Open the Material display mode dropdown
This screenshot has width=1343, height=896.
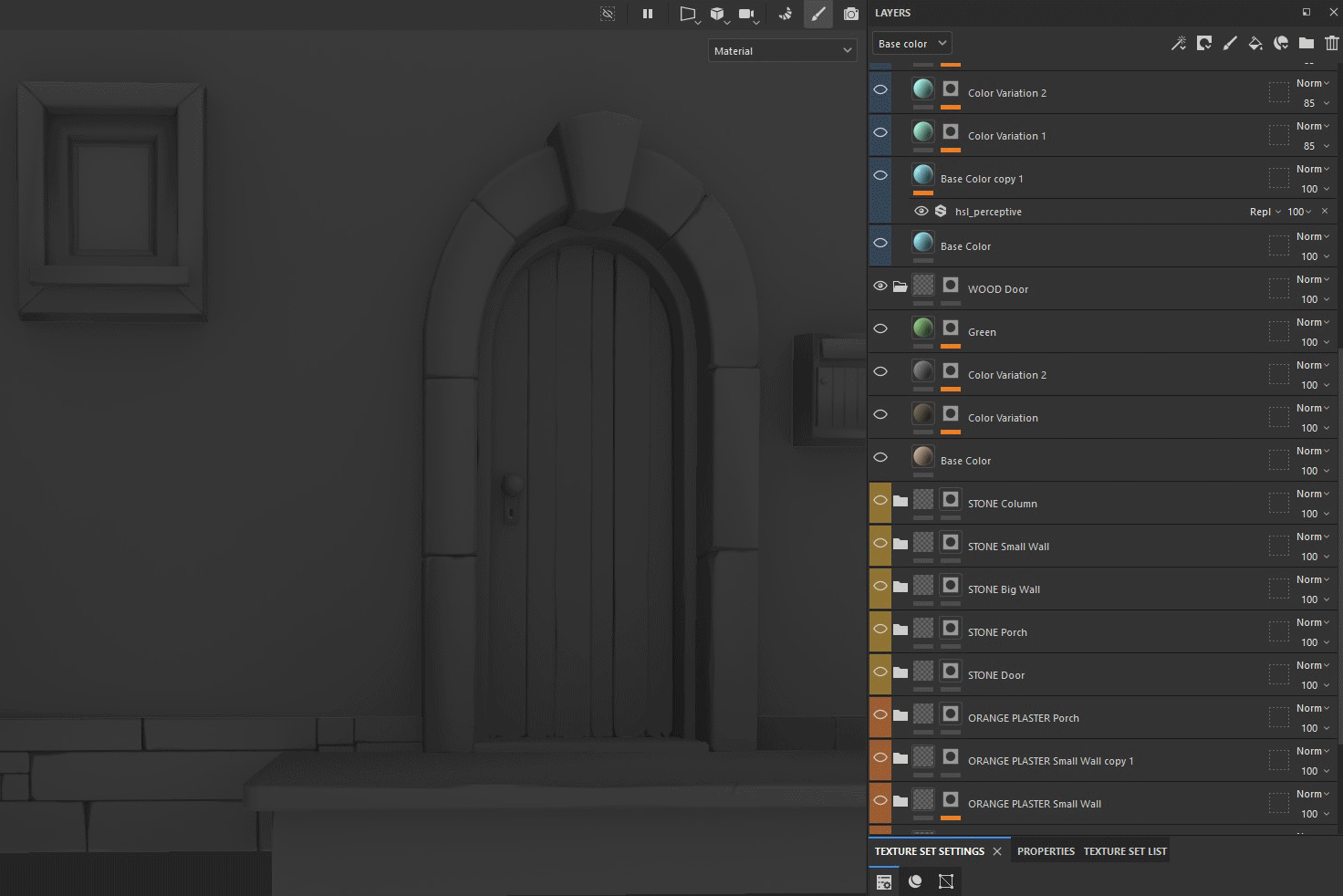782,51
